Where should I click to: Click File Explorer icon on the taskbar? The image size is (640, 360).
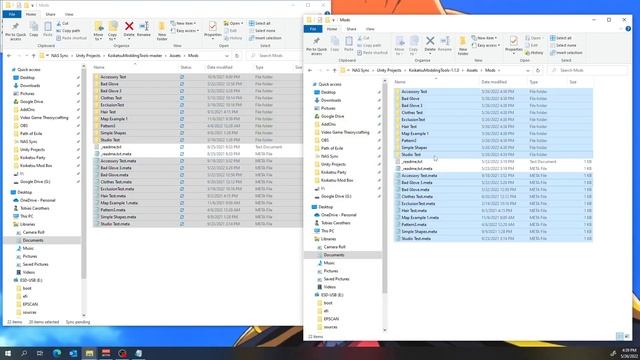pyautogui.click(x=89, y=353)
